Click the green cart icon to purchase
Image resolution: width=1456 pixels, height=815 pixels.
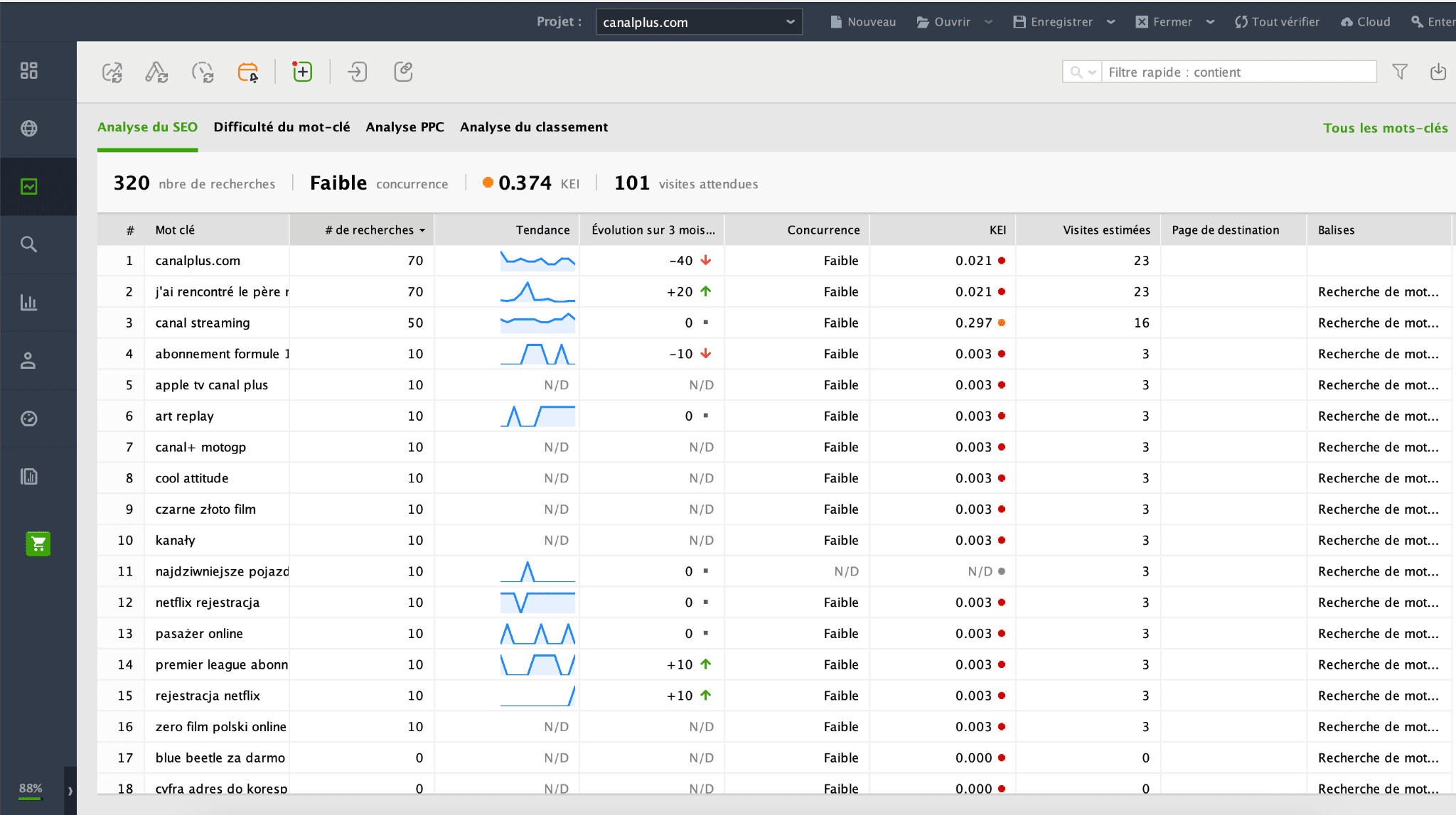(x=37, y=544)
